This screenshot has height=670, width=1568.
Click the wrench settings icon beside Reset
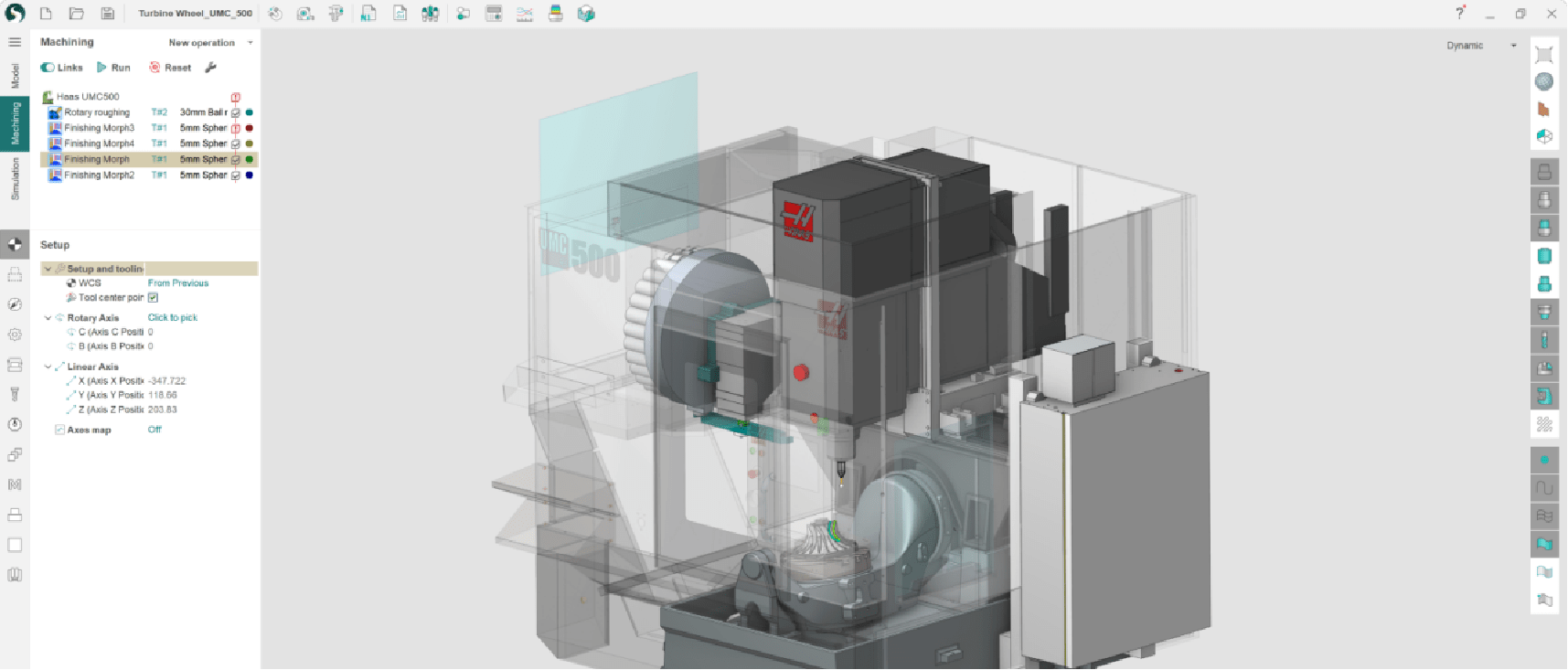(x=210, y=68)
